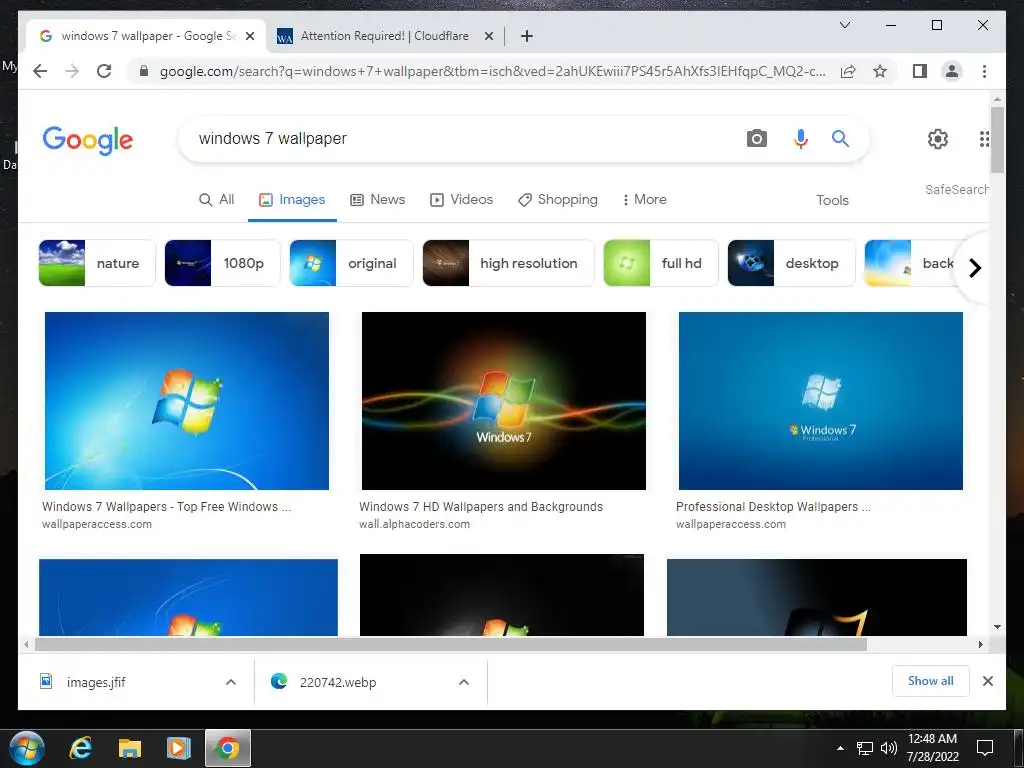Click the wall.alphacoders.com source link

pos(414,524)
